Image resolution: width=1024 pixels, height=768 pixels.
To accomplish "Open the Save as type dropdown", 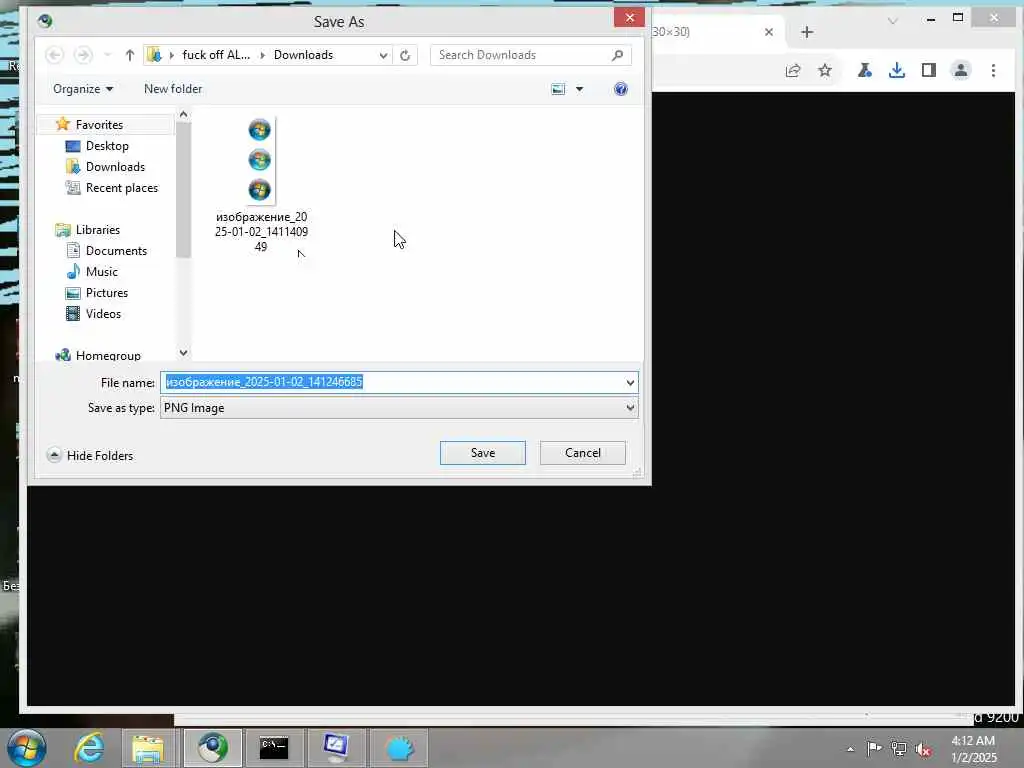I will click(399, 408).
